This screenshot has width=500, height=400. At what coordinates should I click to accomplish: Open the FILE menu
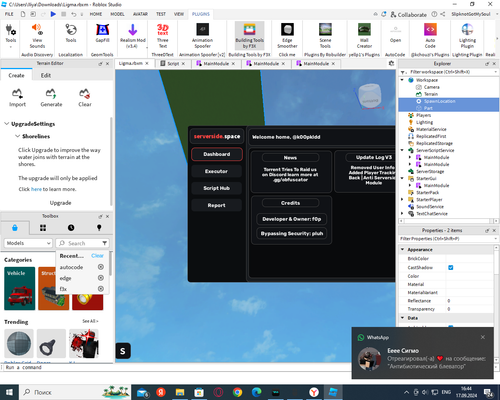pyautogui.click(x=9, y=14)
